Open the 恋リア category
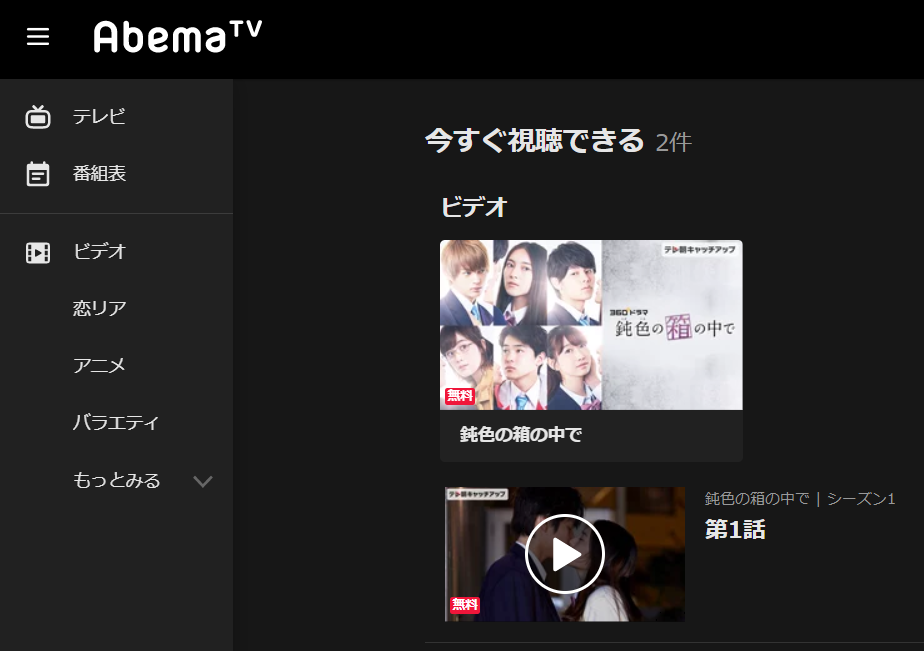Screen dimensions: 924x651 tap(100, 308)
